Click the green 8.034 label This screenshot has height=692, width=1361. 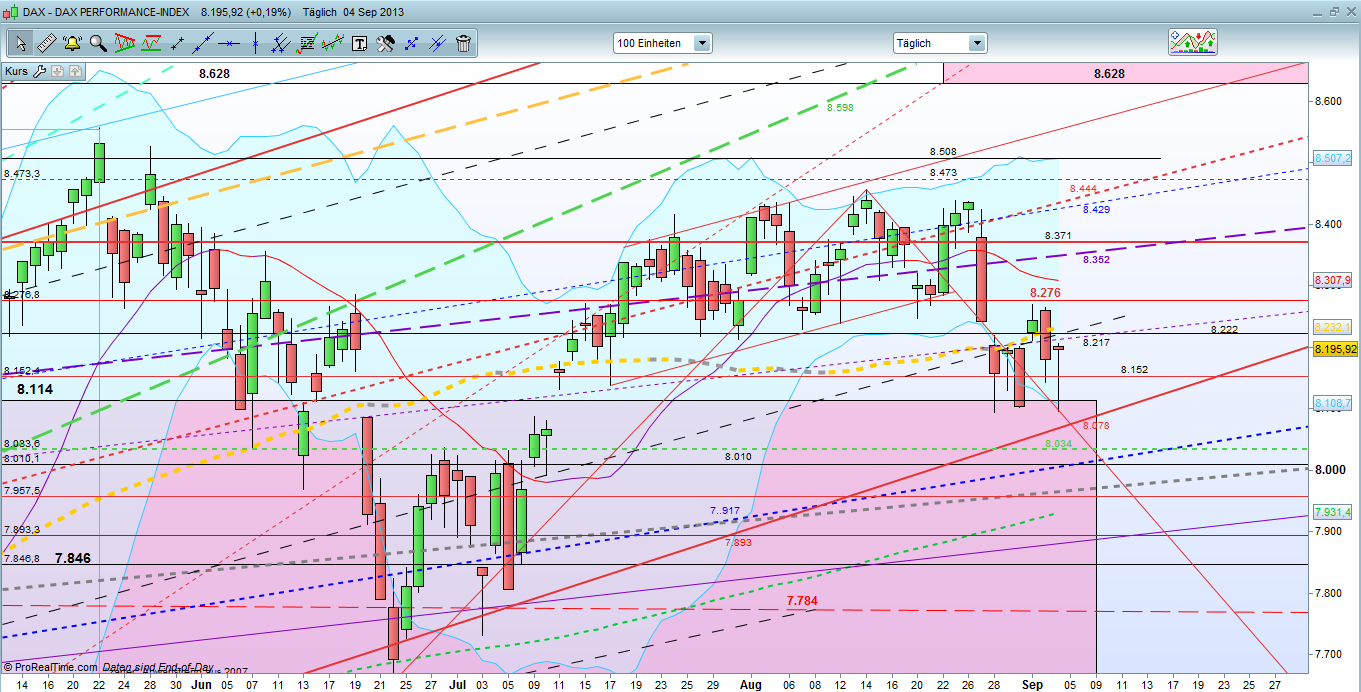(1058, 443)
